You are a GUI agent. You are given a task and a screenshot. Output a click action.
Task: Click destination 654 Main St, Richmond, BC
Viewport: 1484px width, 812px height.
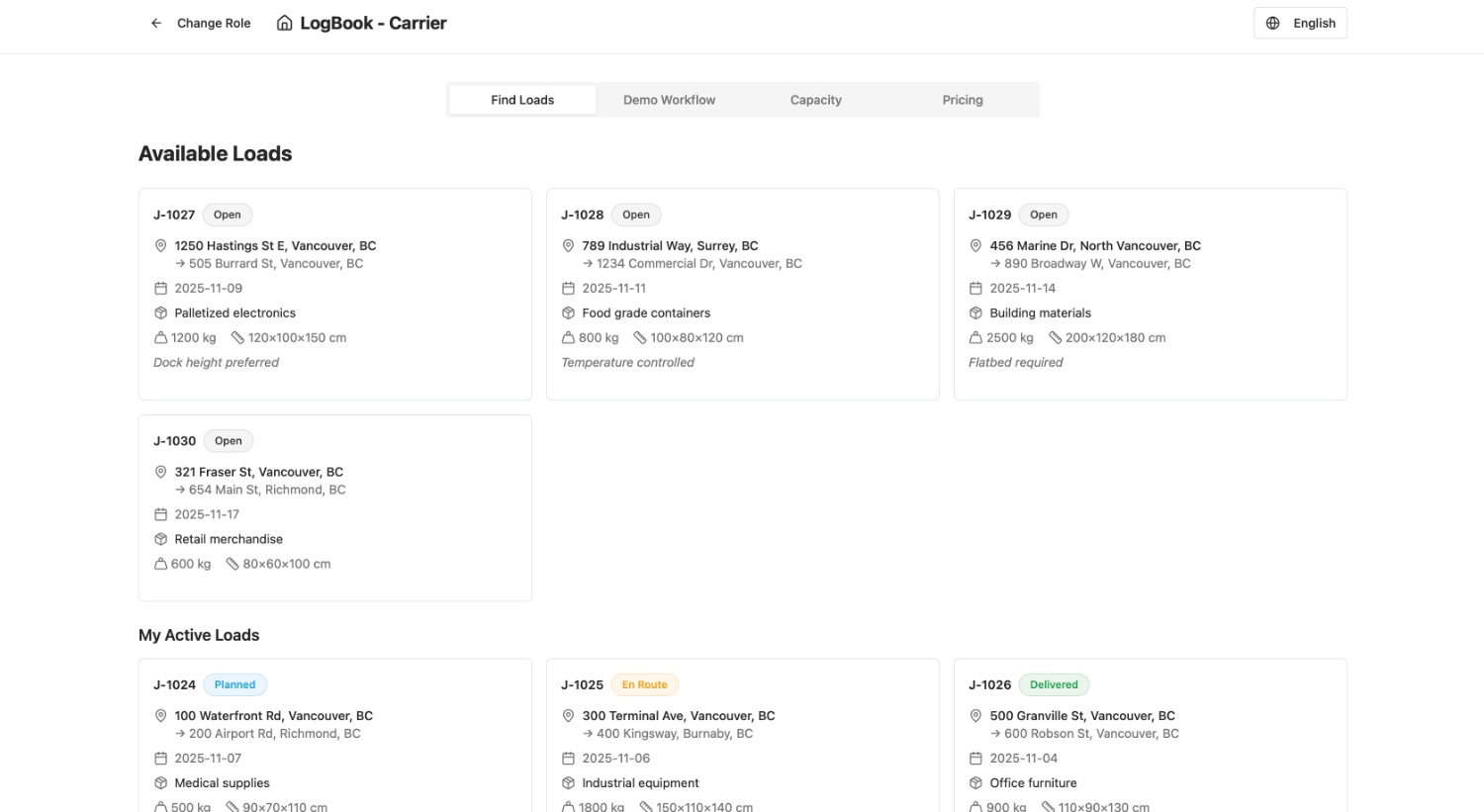(267, 490)
